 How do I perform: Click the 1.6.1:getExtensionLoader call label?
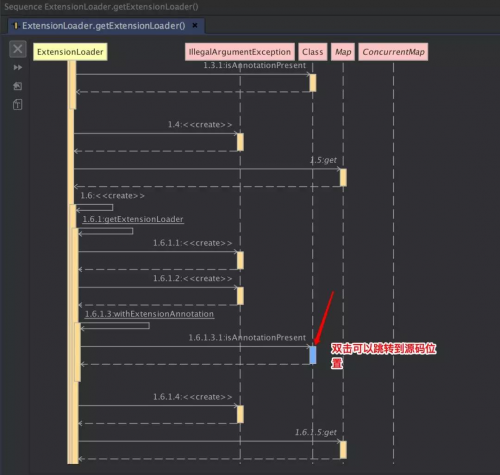133,219
